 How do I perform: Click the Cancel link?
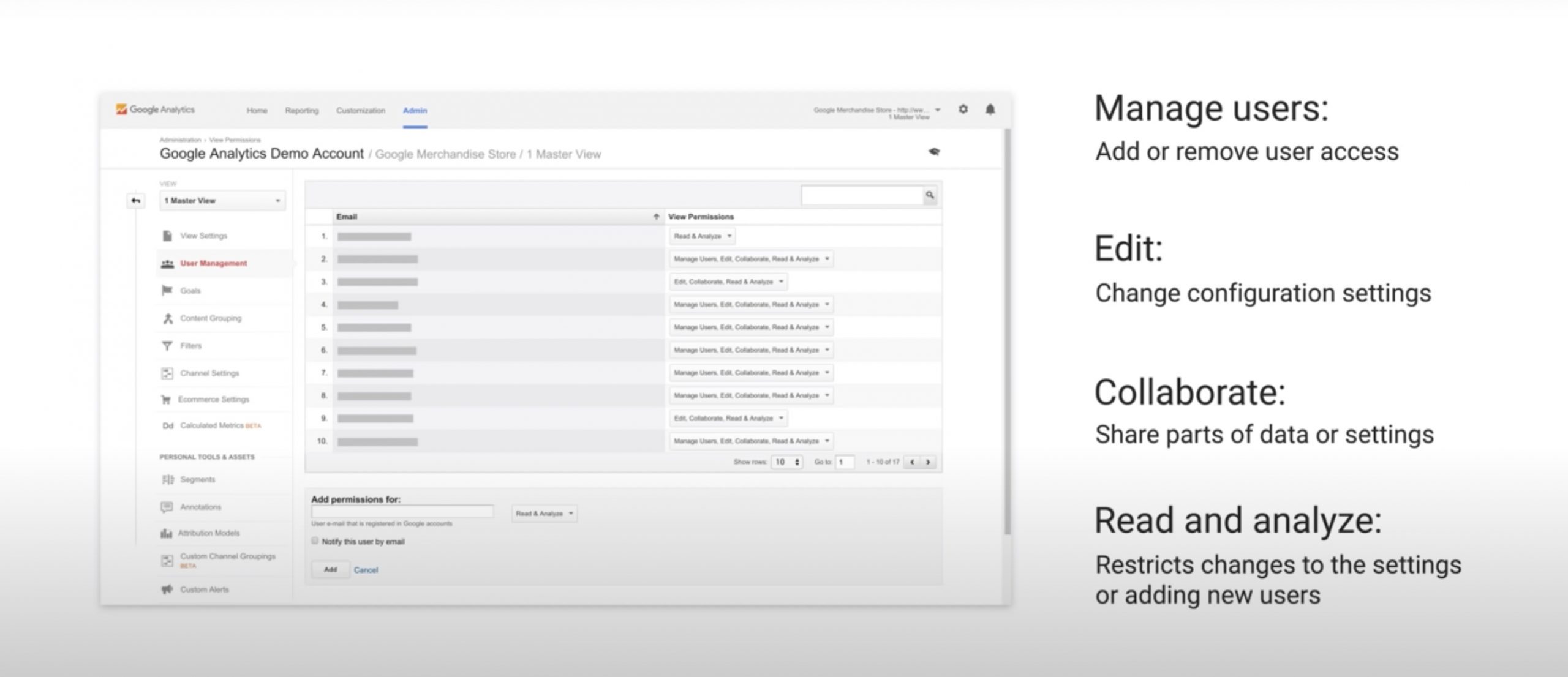click(x=366, y=570)
